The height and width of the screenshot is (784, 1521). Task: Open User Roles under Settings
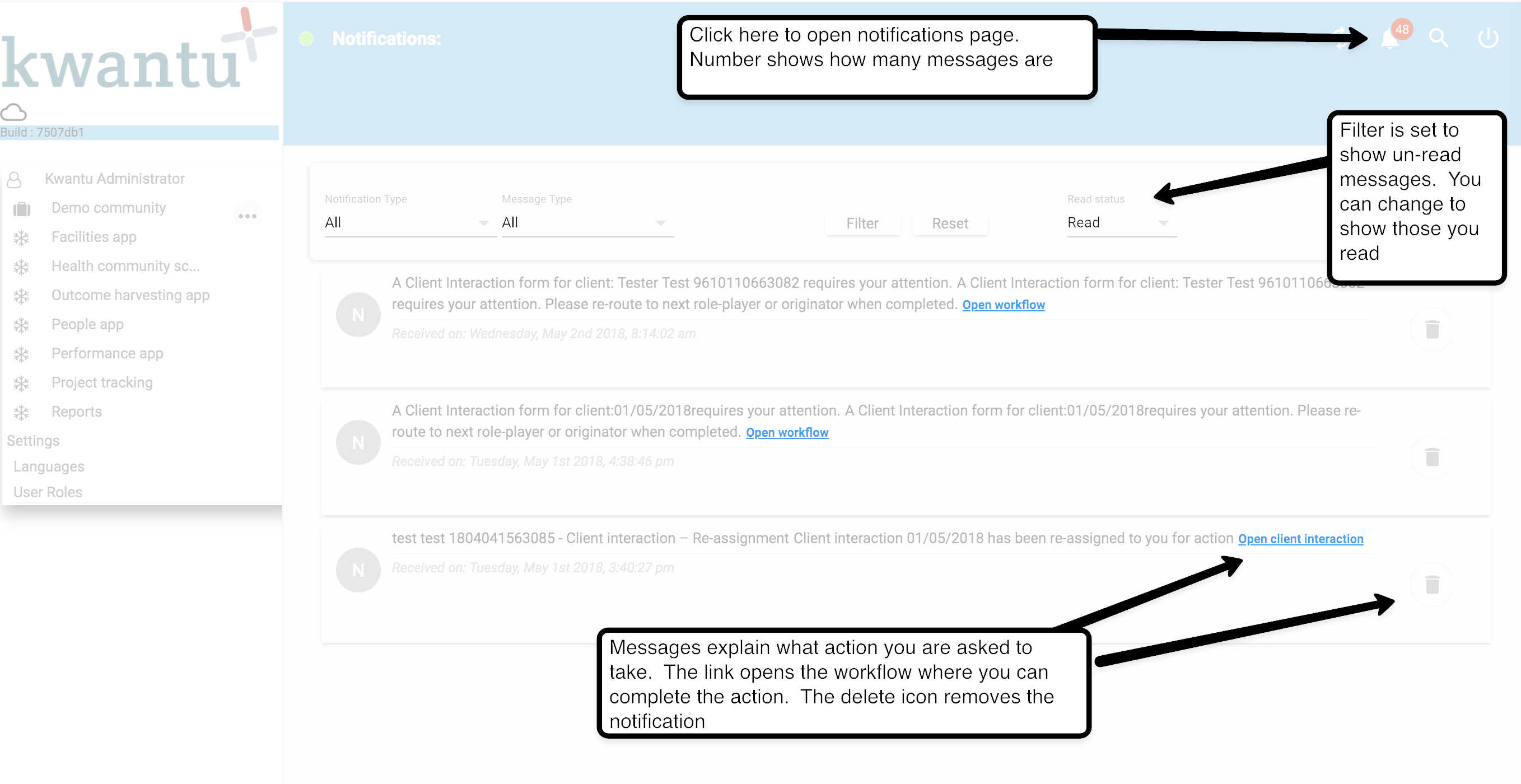[48, 492]
